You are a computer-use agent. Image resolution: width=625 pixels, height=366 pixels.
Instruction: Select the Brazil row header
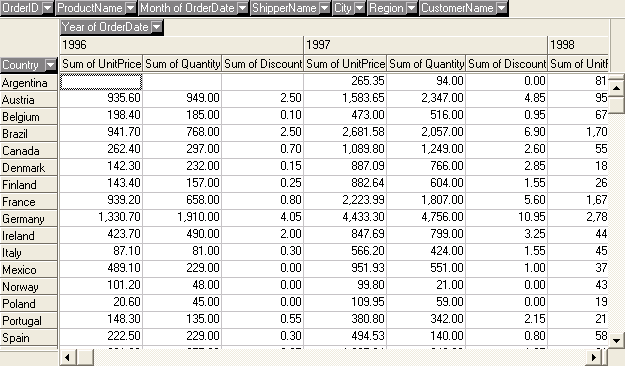pyautogui.click(x=29, y=134)
